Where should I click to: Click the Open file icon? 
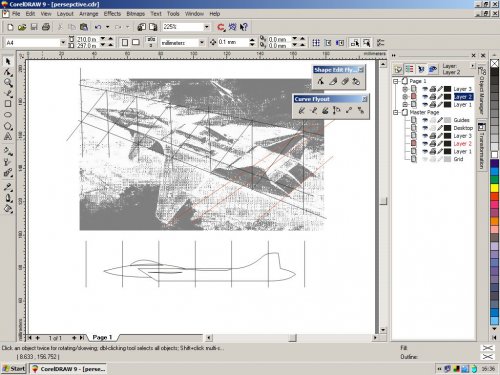tap(22, 27)
